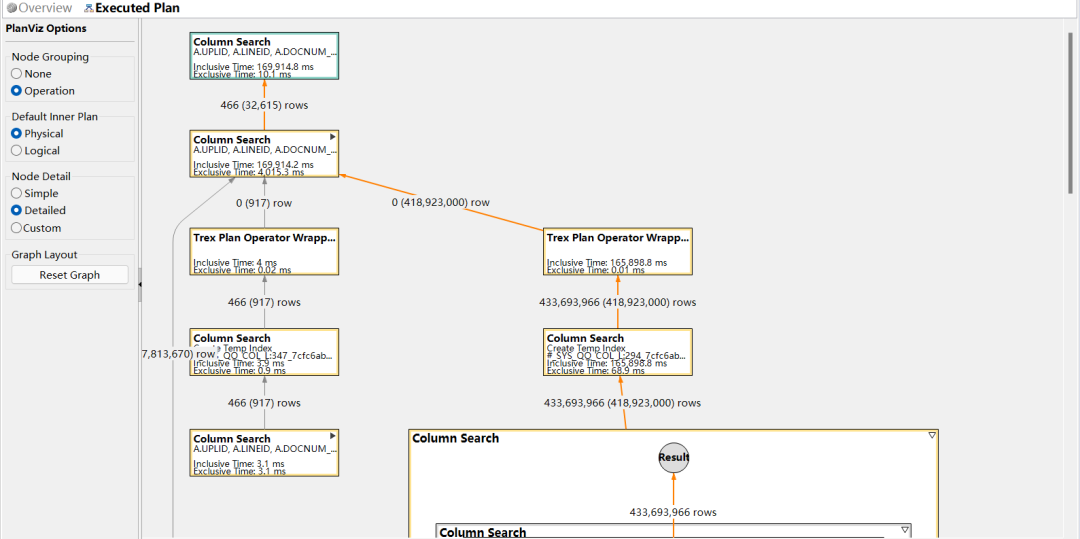The image size is (1080, 539).
Task: Click the Executed Plan tab icon
Action: [88, 8]
